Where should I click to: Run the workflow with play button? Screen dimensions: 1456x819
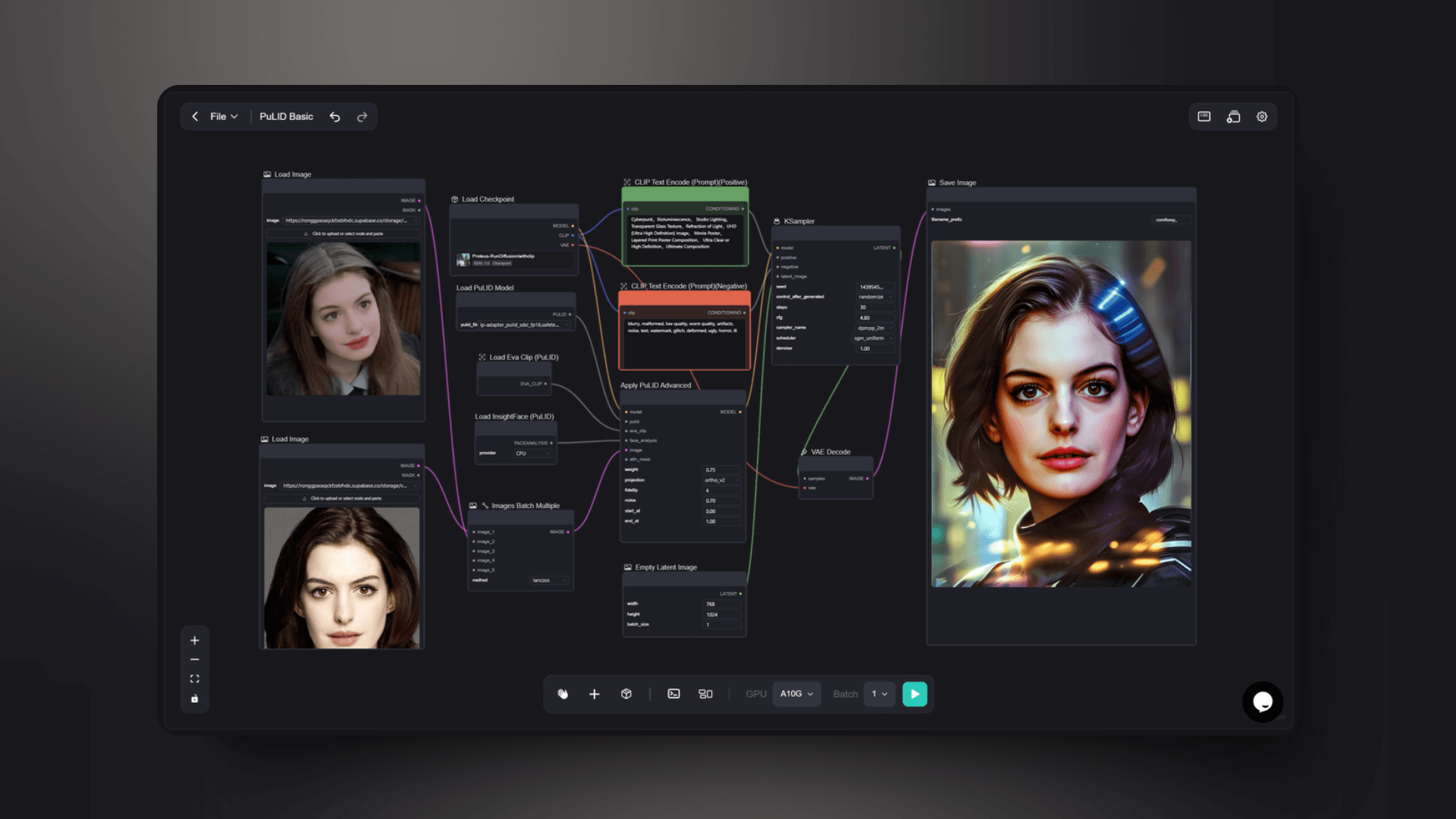click(915, 694)
